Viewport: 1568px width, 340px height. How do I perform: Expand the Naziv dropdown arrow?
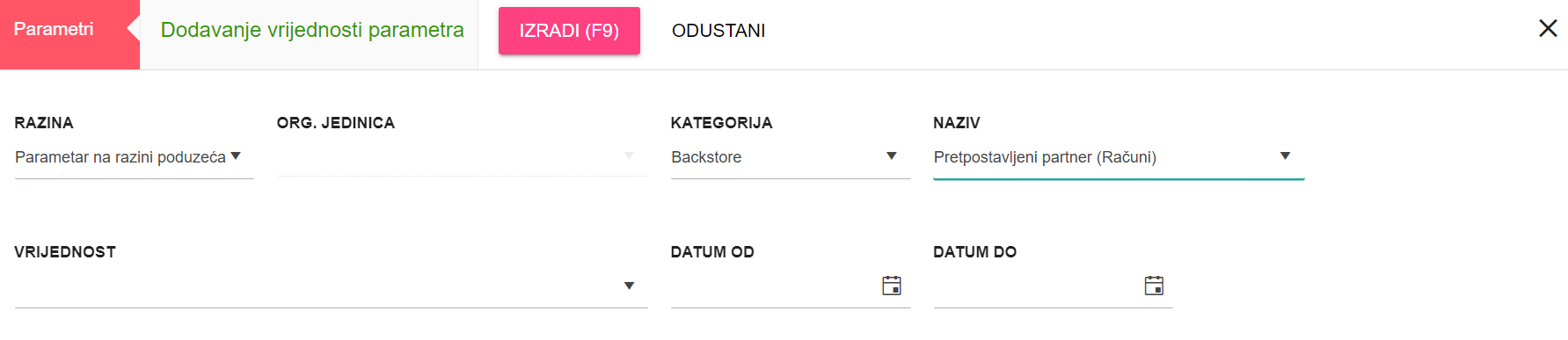(1285, 156)
